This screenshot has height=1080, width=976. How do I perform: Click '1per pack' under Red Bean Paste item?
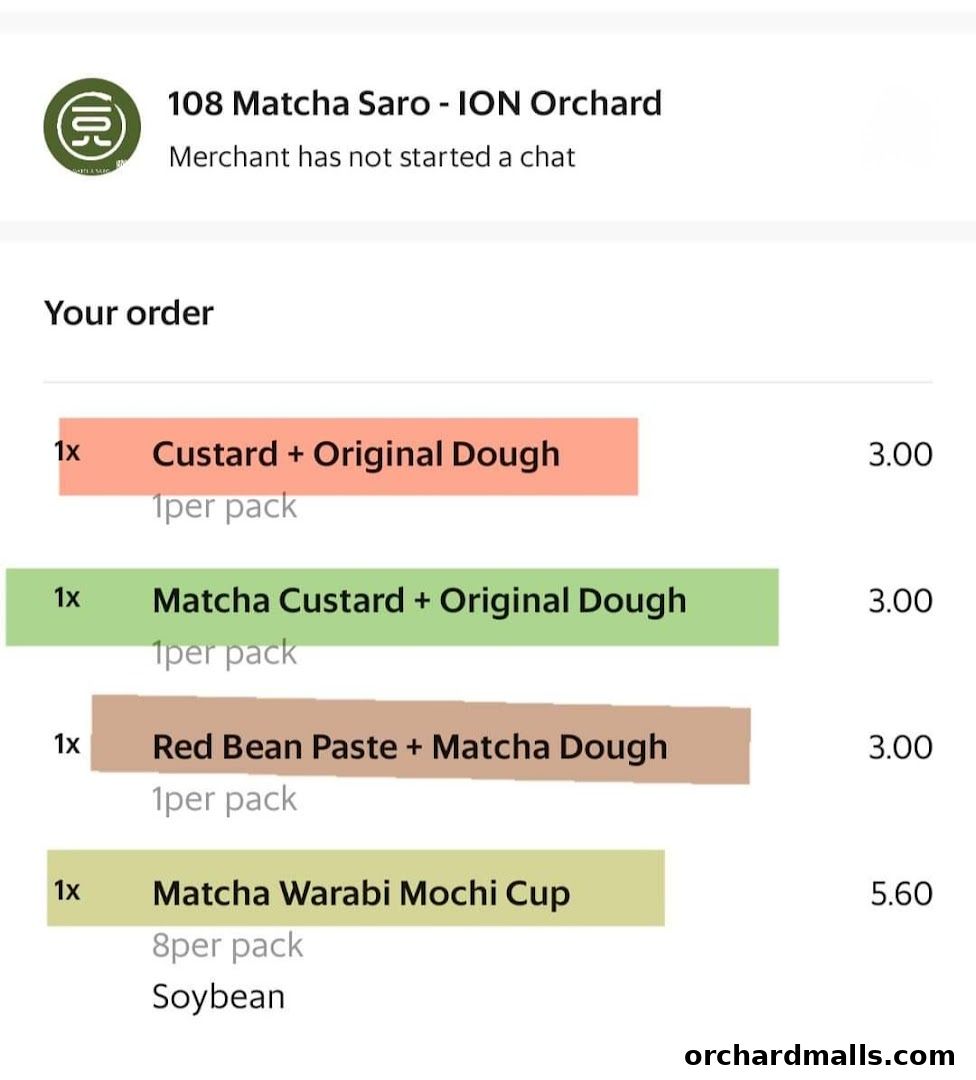coord(224,799)
